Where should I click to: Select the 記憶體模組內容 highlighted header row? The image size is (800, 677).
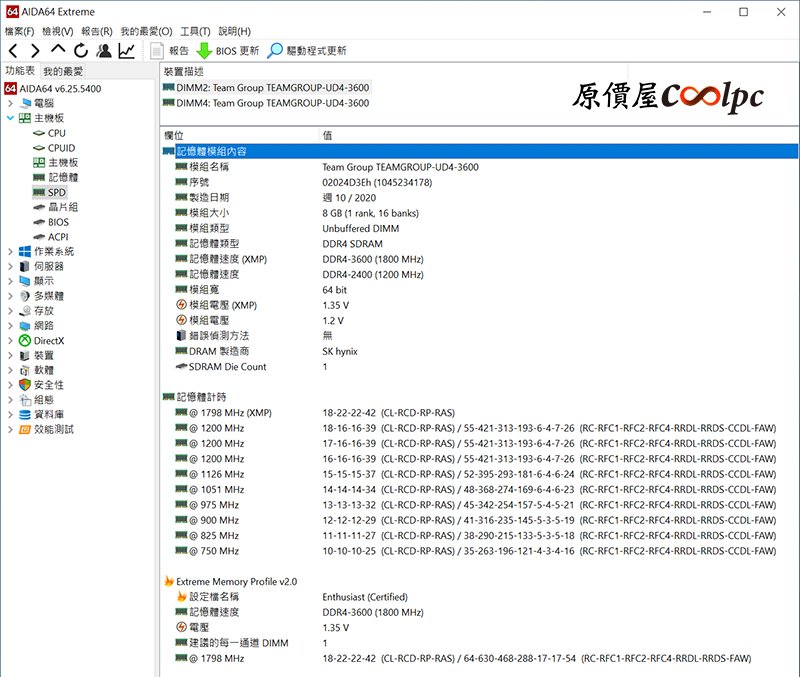(480, 151)
